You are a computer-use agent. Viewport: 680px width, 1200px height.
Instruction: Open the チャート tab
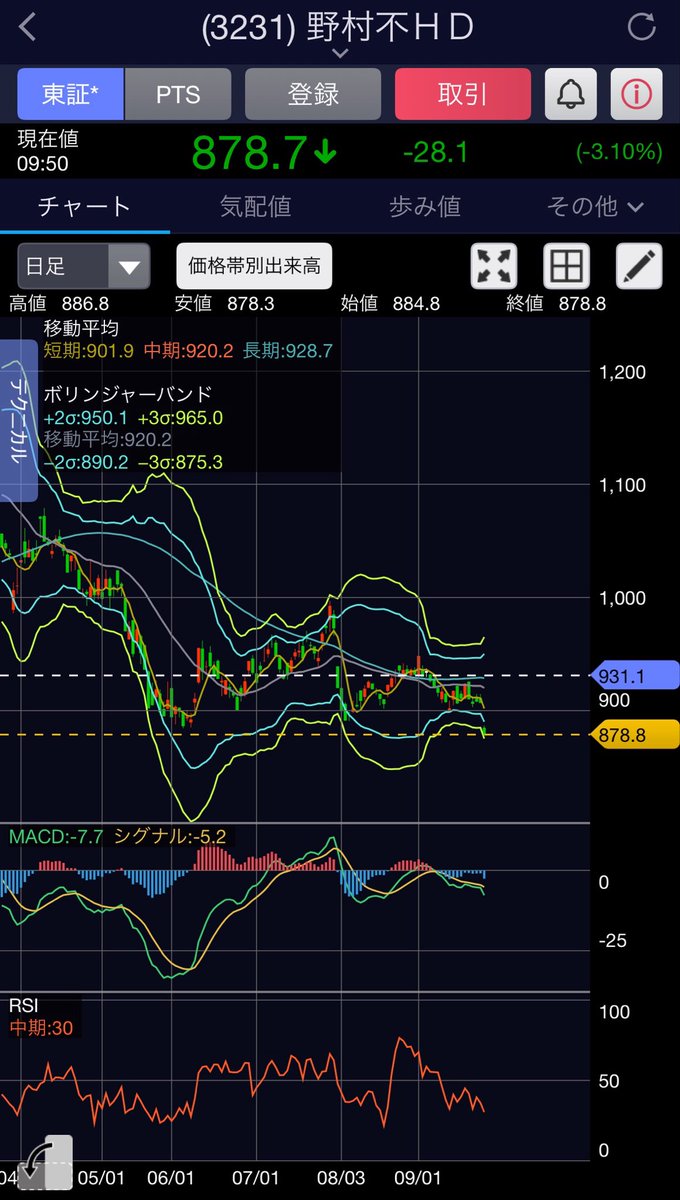click(x=84, y=207)
